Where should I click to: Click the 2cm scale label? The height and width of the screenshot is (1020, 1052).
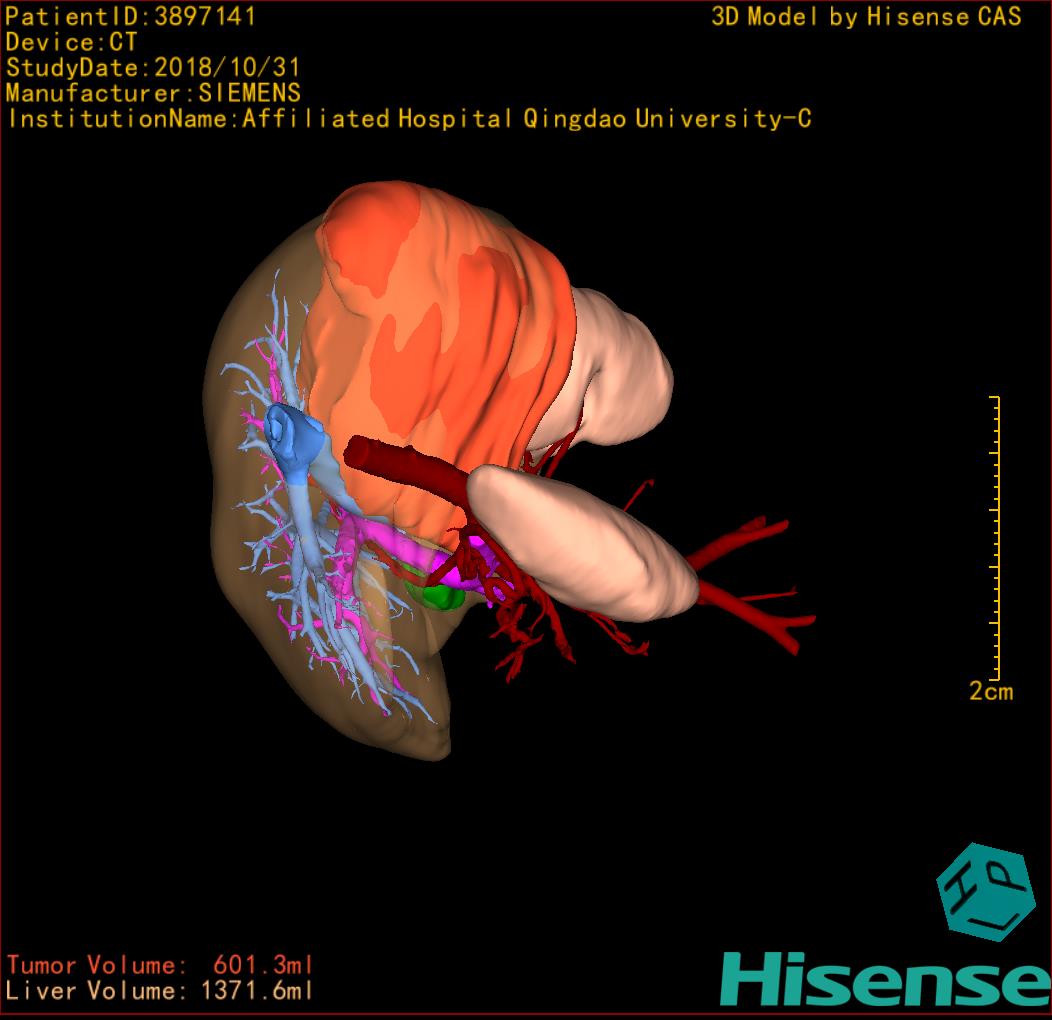click(x=991, y=691)
